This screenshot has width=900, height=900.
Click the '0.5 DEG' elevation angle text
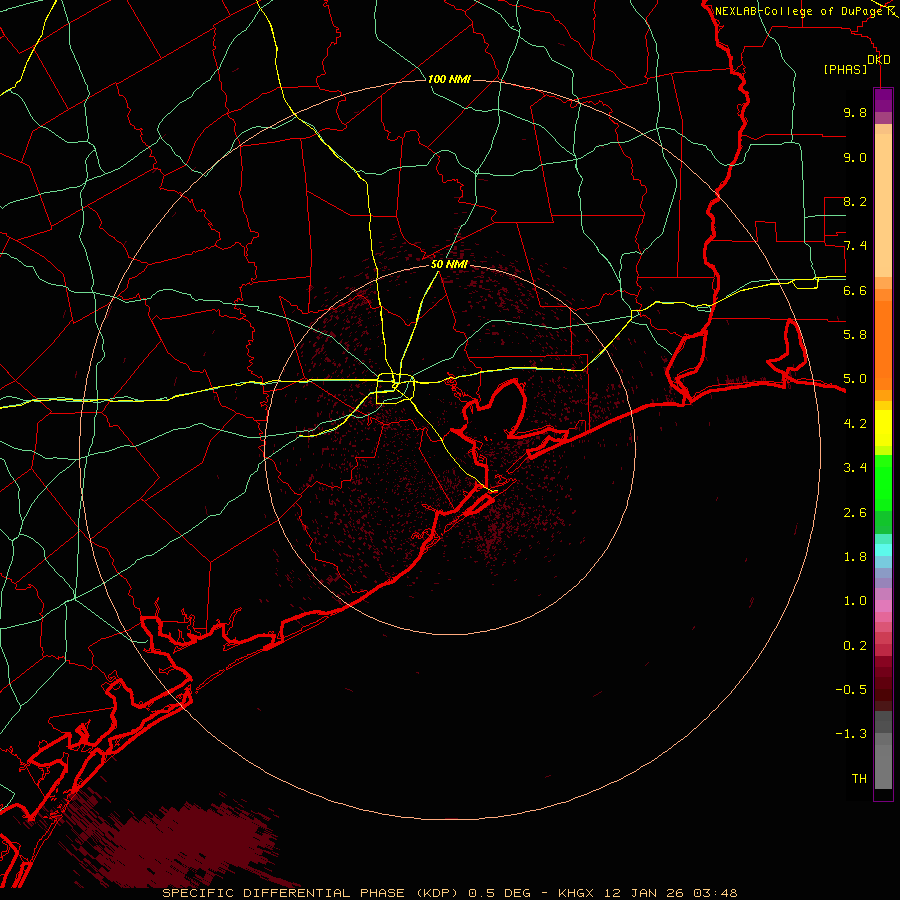(499, 893)
